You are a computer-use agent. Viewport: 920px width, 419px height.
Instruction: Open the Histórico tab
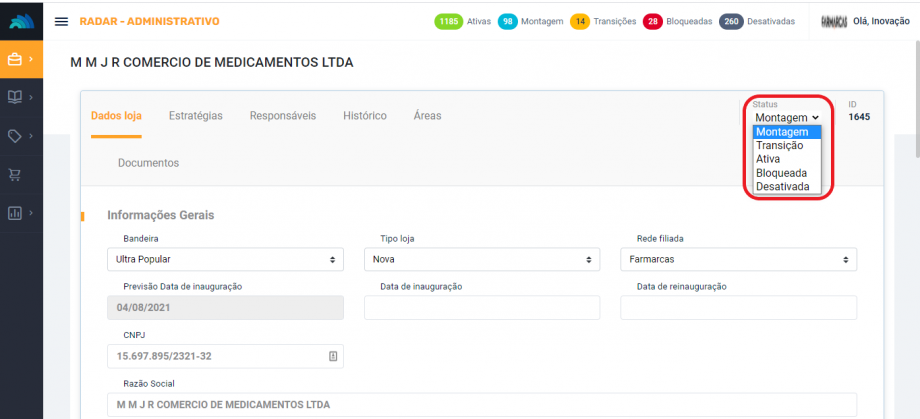point(364,116)
